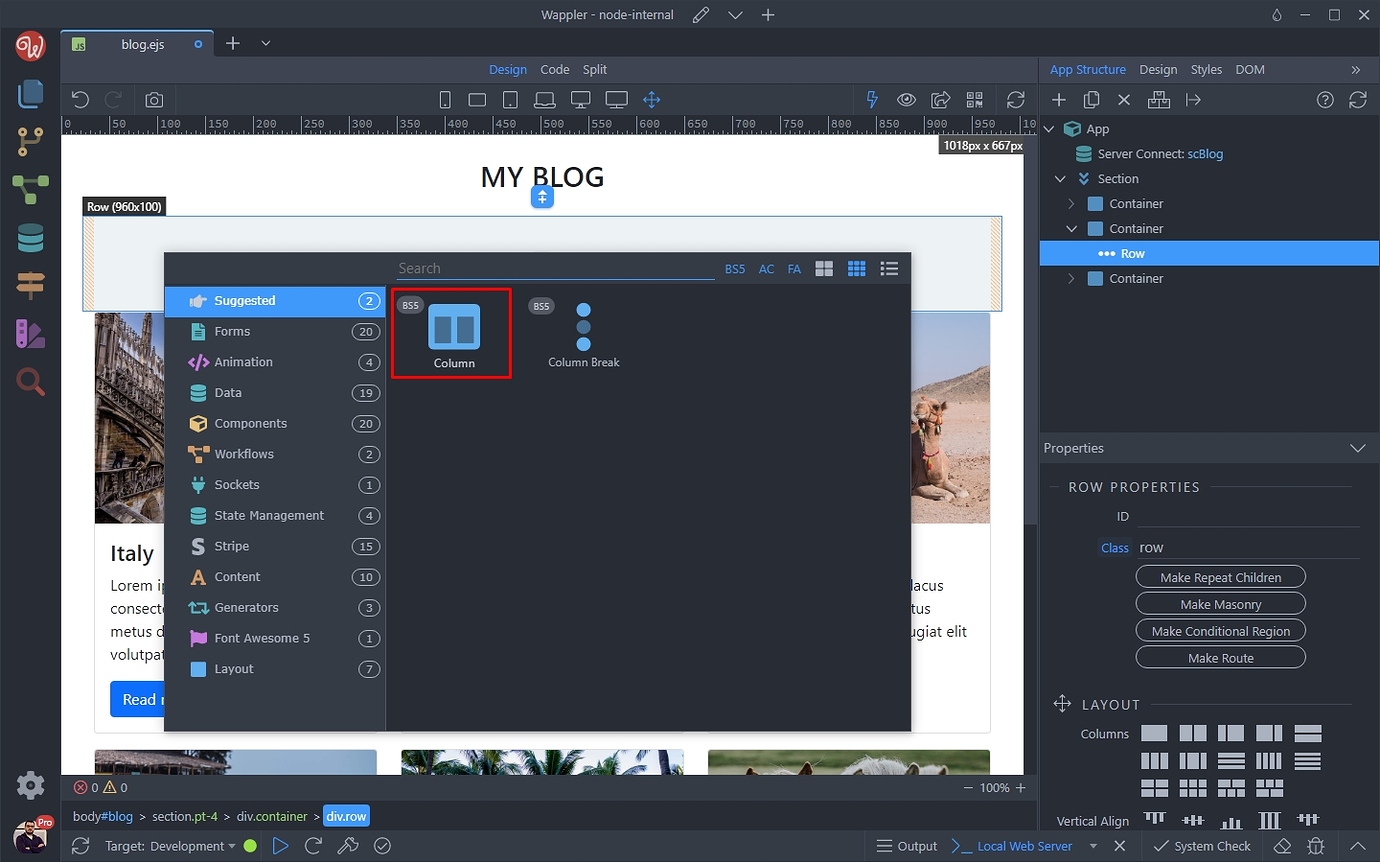Image resolution: width=1380 pixels, height=862 pixels.
Task: Open the Git manager sidebar icon
Action: [29, 141]
